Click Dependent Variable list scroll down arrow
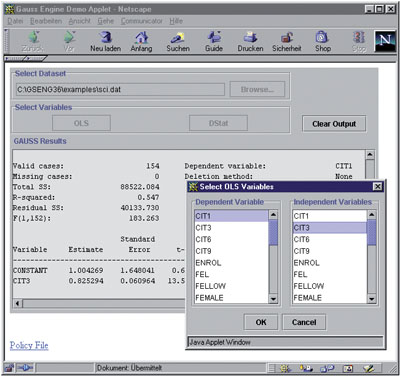The height and width of the screenshot is (376, 400). [x=273, y=299]
